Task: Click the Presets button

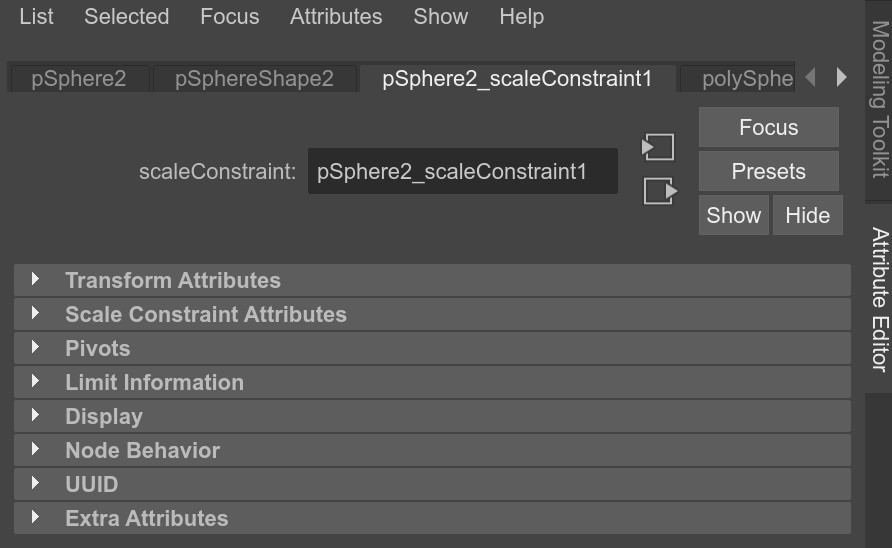Action: [769, 171]
